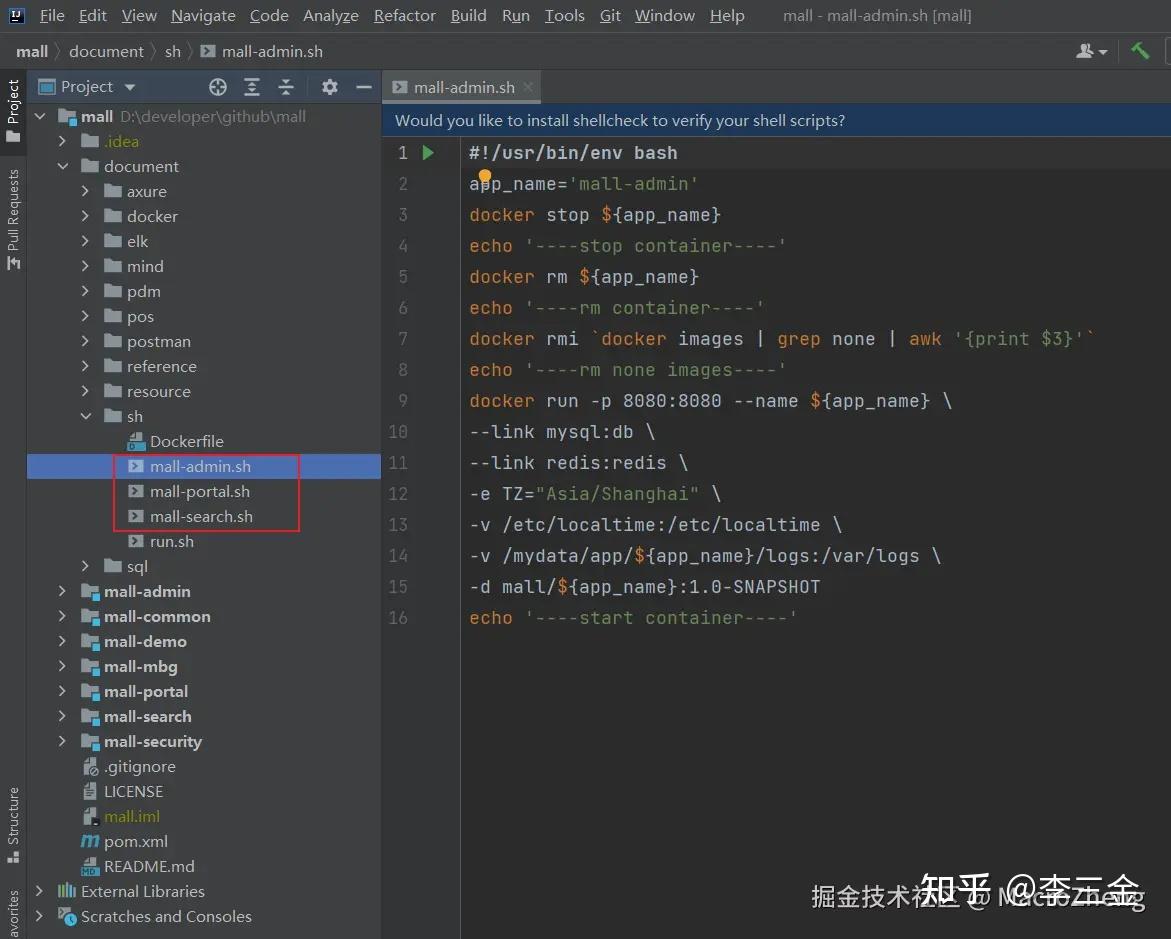Viewport: 1171px width, 939px height.
Task: Open the Project sidebar tool window tab
Action: pyautogui.click(x=13, y=111)
